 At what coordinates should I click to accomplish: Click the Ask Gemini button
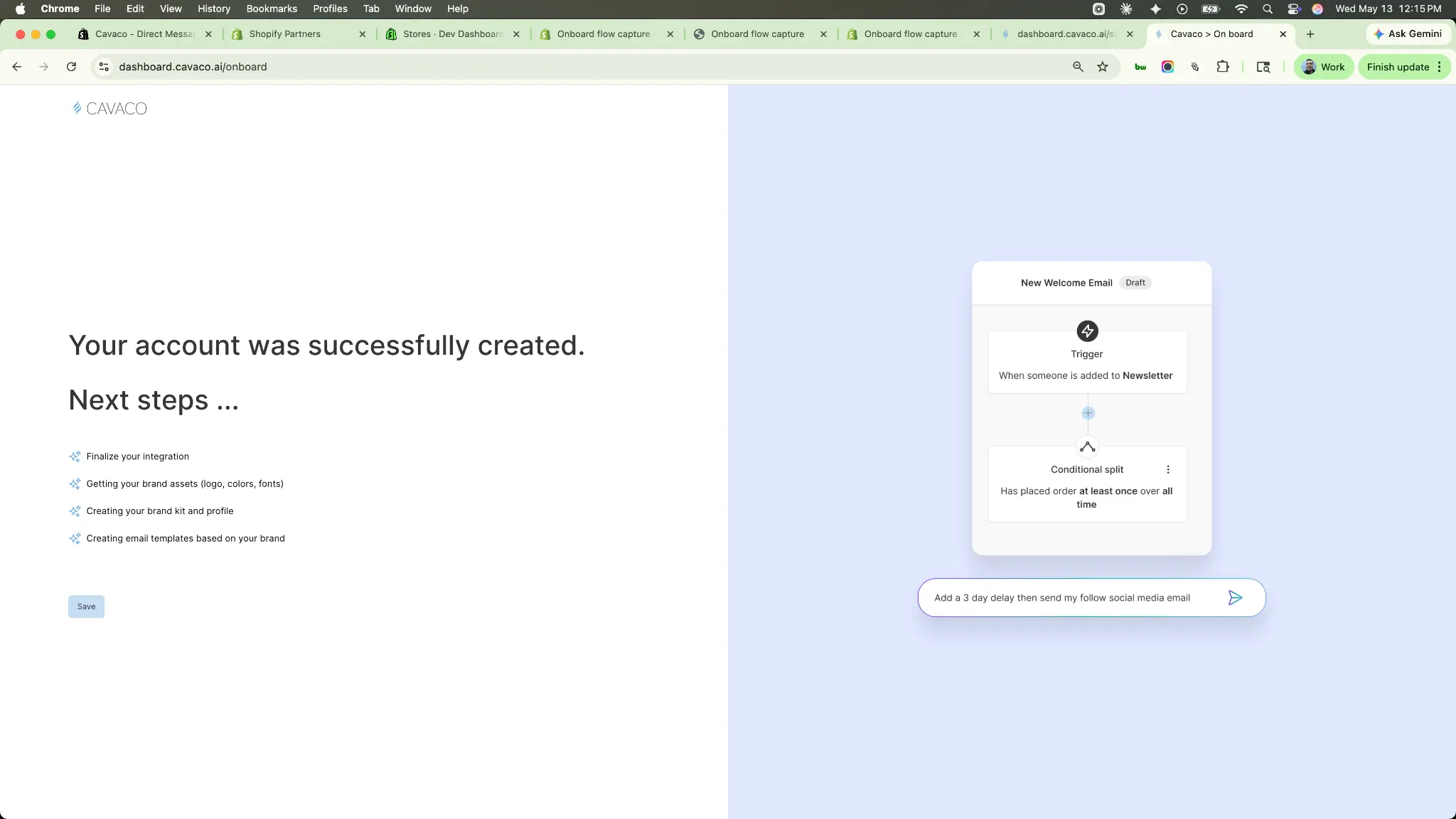[x=1408, y=34]
